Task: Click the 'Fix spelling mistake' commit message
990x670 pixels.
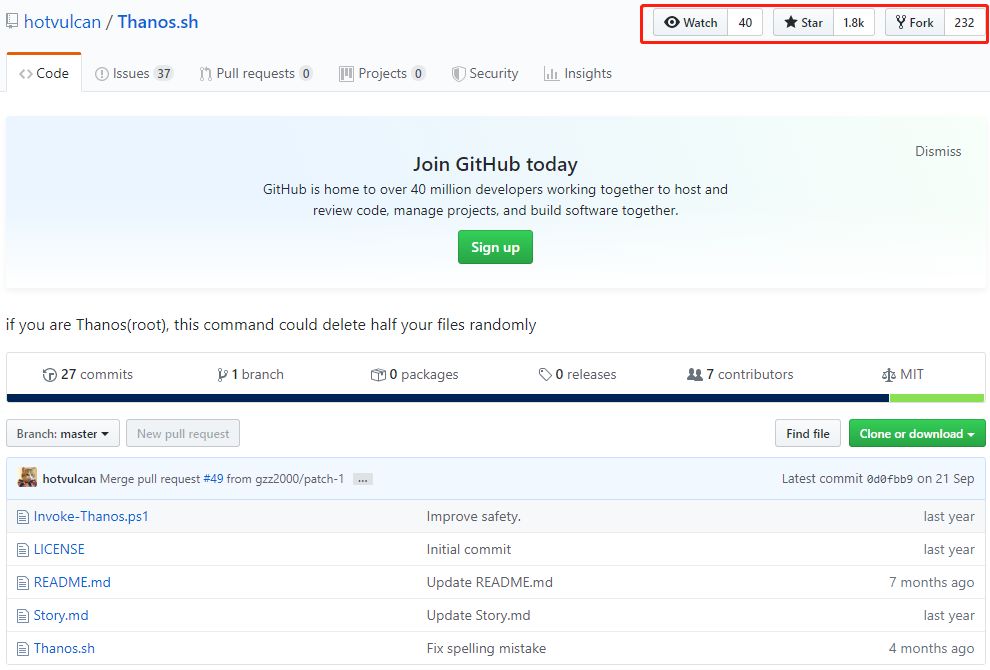Action: (486, 648)
